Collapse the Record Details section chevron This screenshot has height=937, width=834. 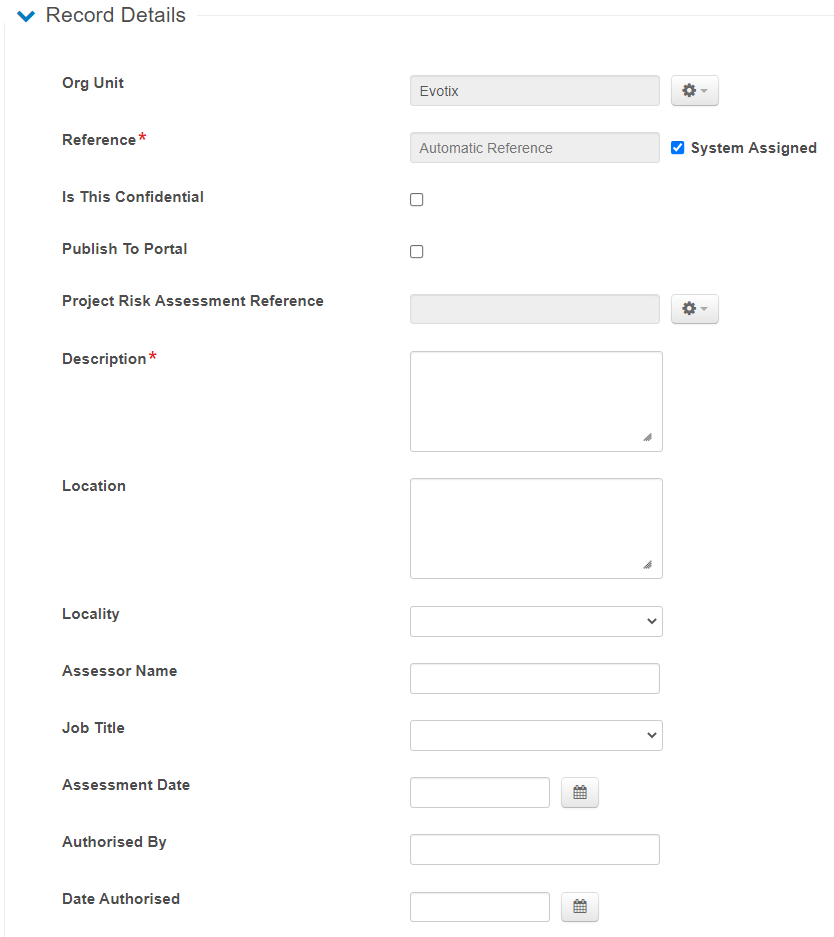click(26, 16)
